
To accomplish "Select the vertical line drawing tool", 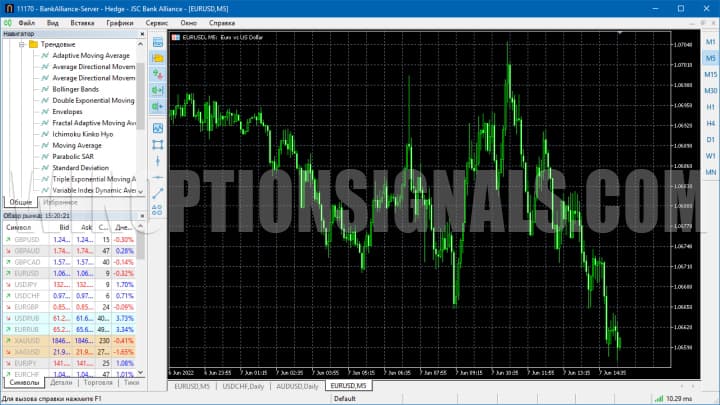I will tap(157, 160).
